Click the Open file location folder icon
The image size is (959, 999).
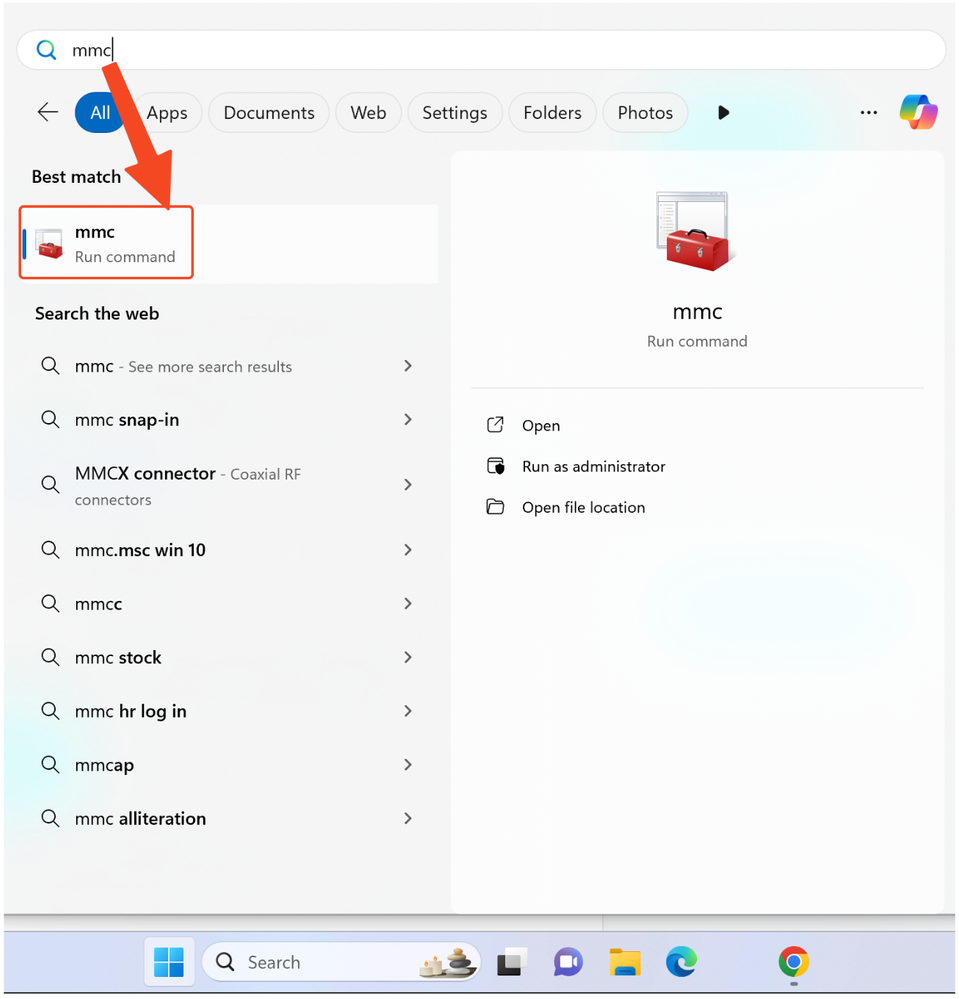[x=495, y=507]
